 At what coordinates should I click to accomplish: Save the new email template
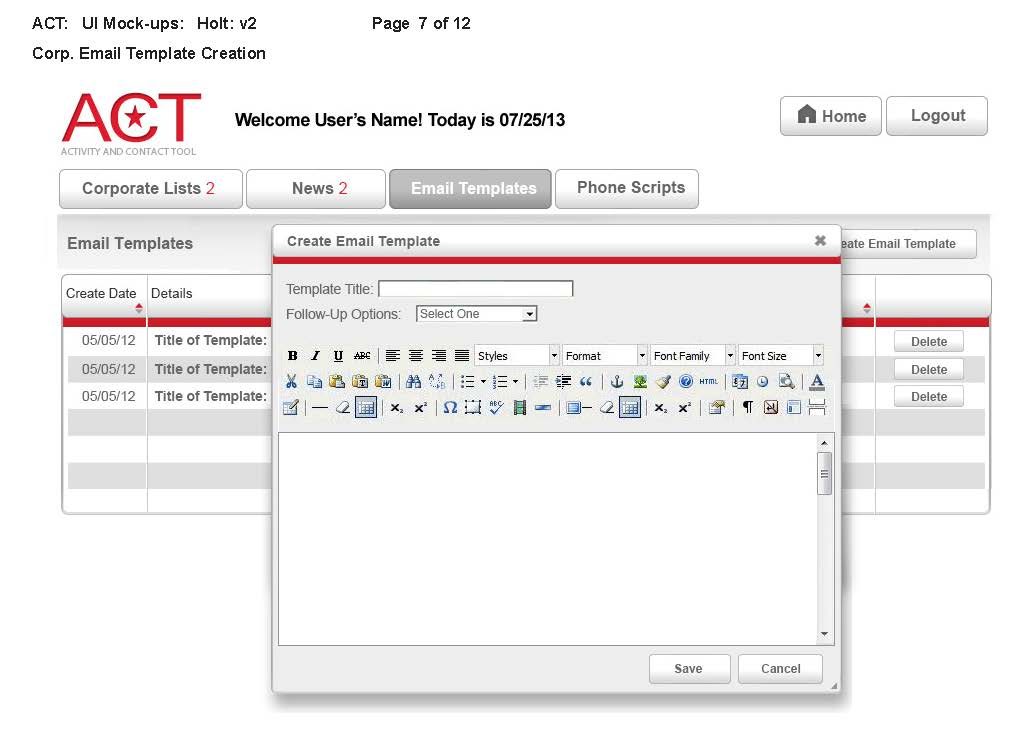coord(689,669)
